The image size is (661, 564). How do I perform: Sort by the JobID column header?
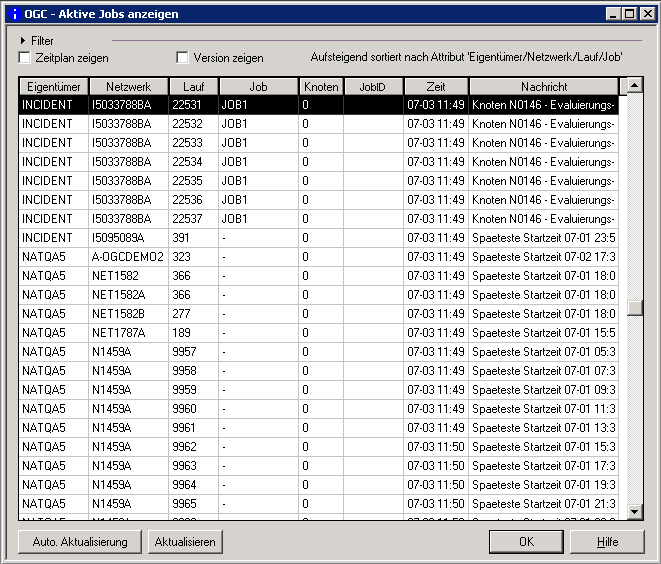point(373,86)
